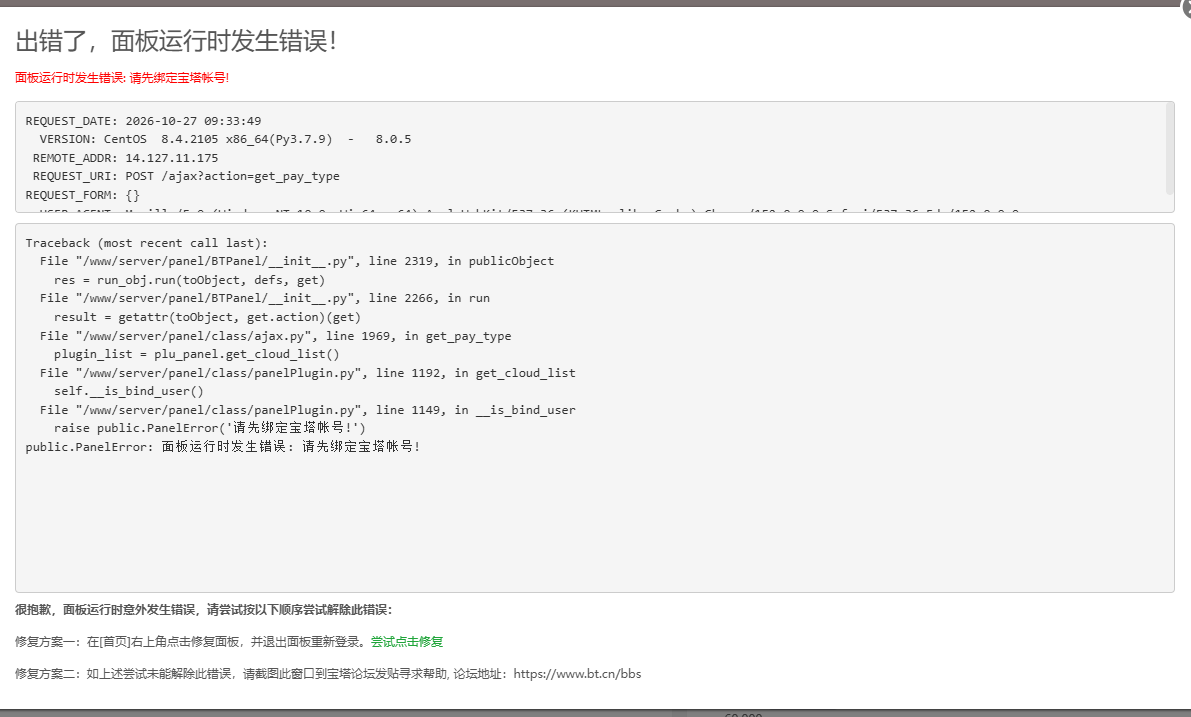Select the final 'public.PanelError:' exception line
Viewport: 1191px width, 717px height.
pyautogui.click(x=223, y=447)
